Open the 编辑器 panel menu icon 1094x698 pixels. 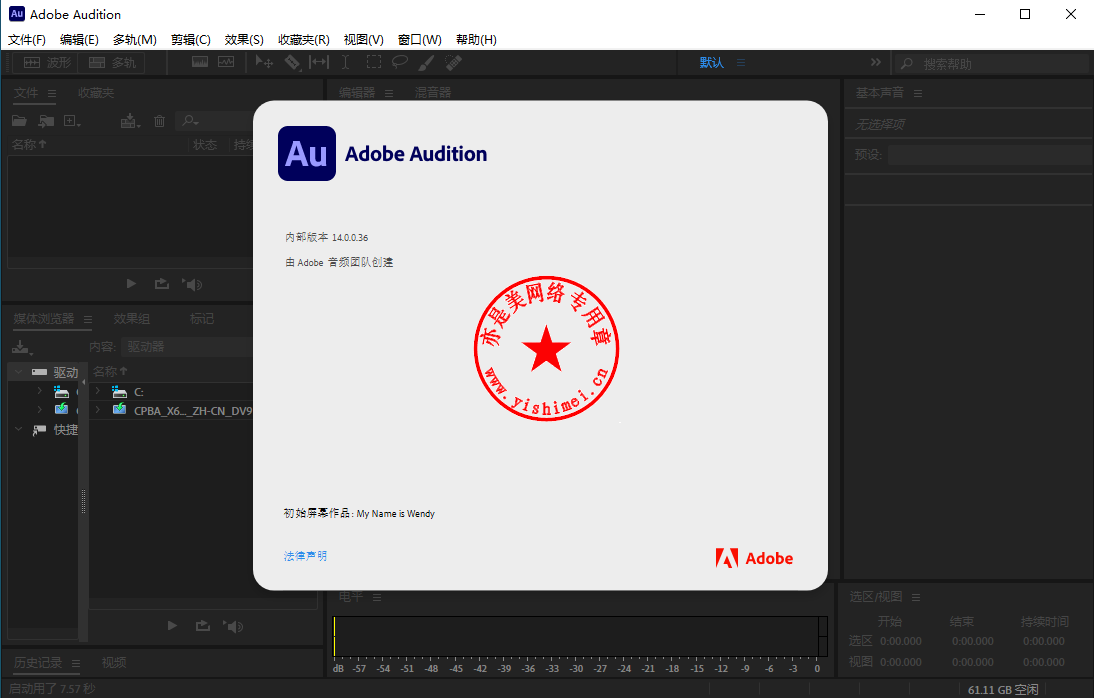[389, 94]
